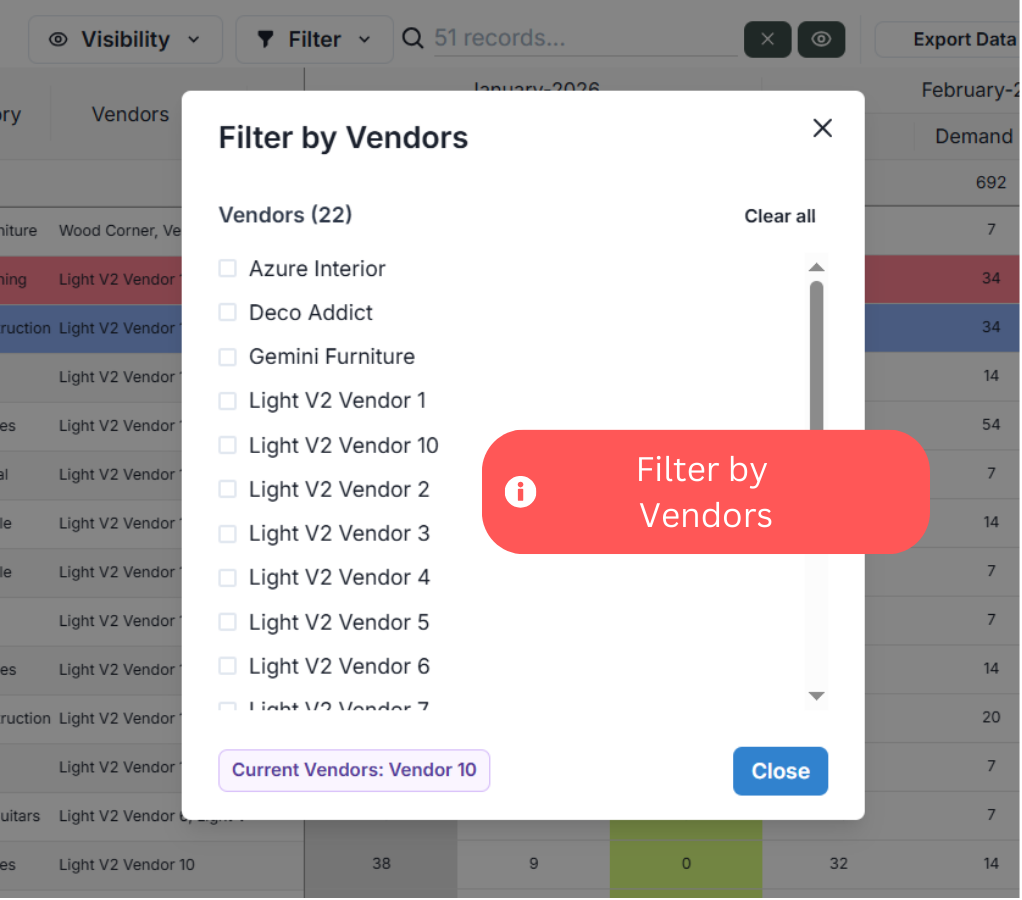The height and width of the screenshot is (900, 1022).
Task: Check the Azure Interior checkbox
Action: 228,268
